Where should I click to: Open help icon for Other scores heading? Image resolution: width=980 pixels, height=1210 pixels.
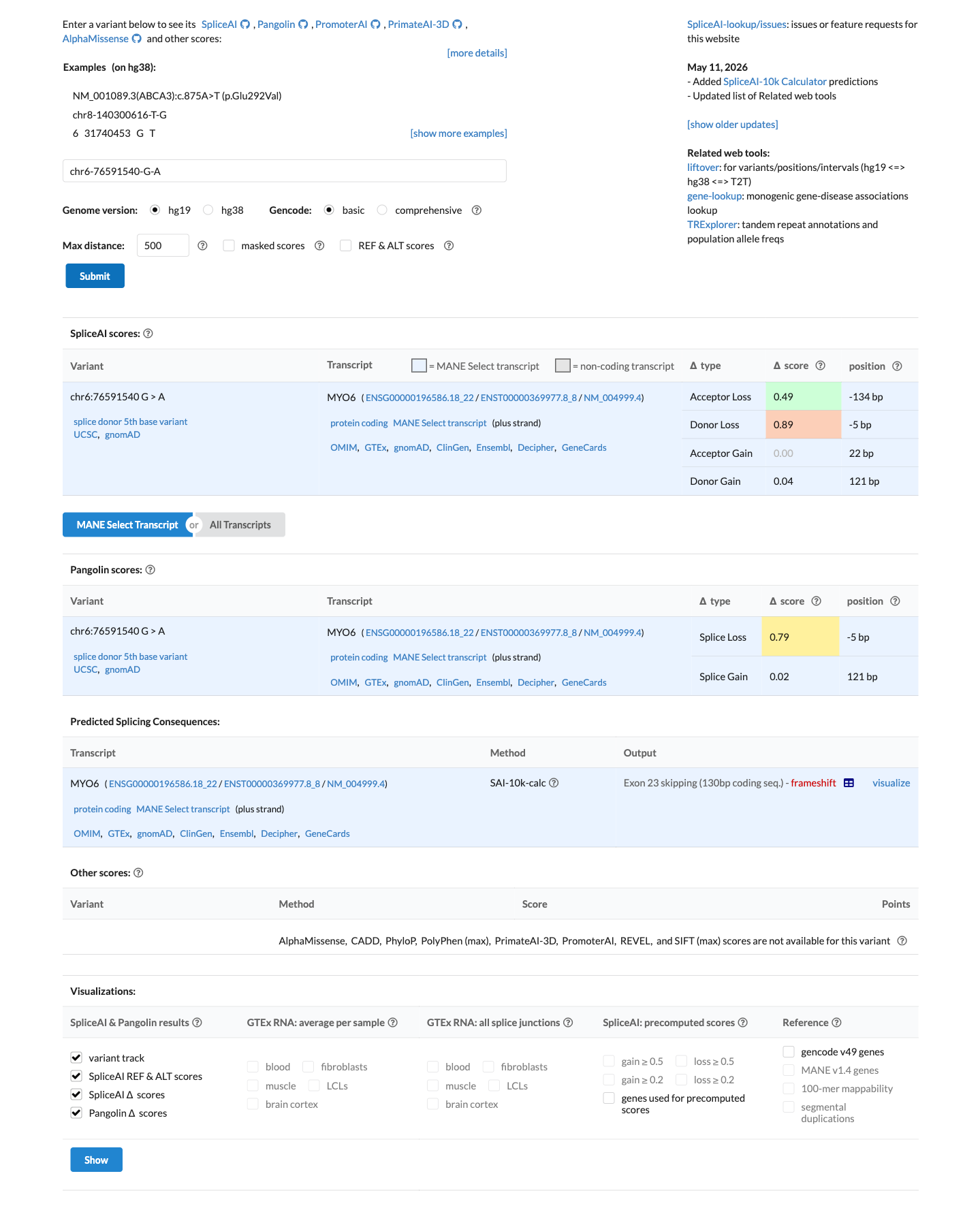coord(138,873)
